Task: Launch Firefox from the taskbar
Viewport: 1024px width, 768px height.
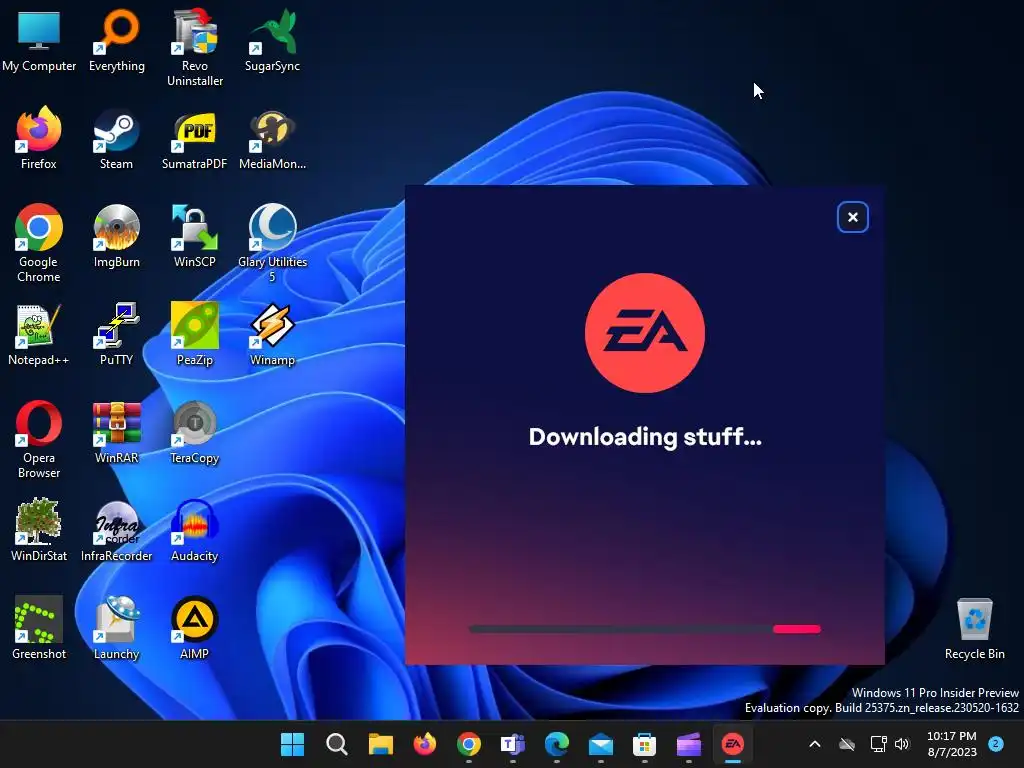Action: pyautogui.click(x=424, y=744)
